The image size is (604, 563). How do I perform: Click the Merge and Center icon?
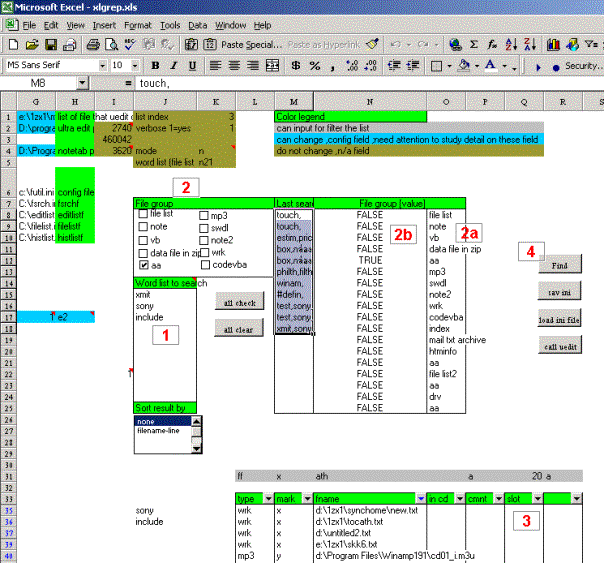271,65
